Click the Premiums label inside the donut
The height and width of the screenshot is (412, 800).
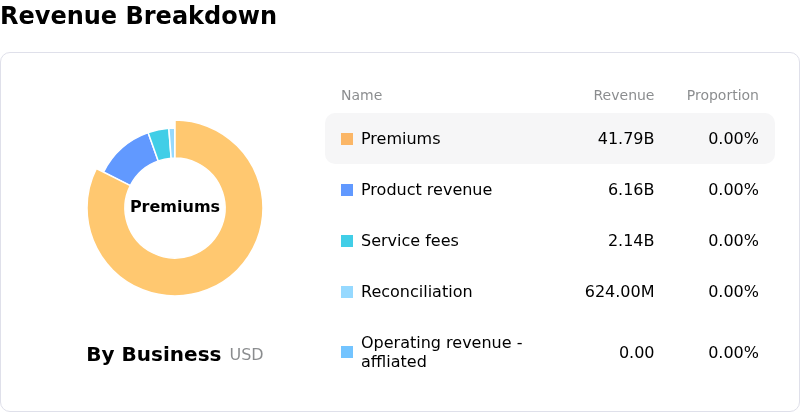tap(175, 207)
